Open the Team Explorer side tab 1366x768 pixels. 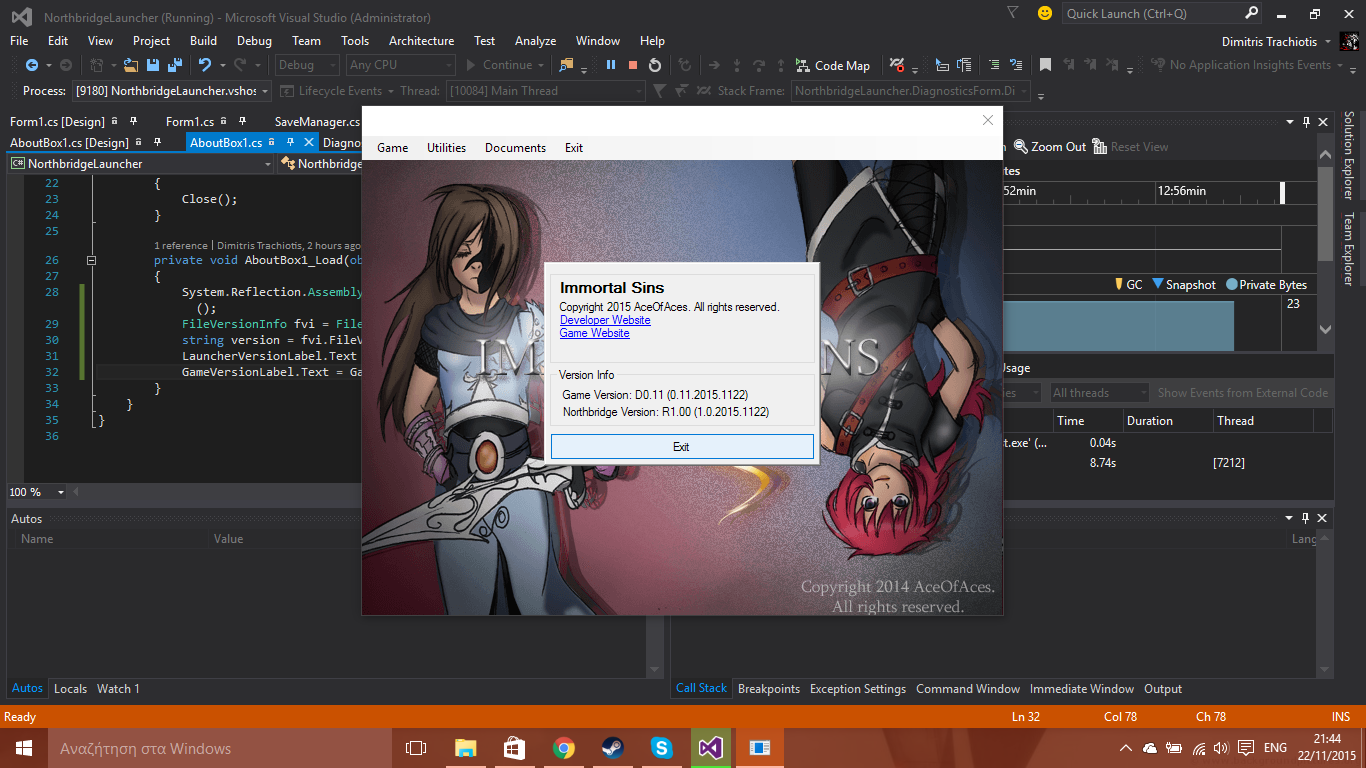[1348, 249]
